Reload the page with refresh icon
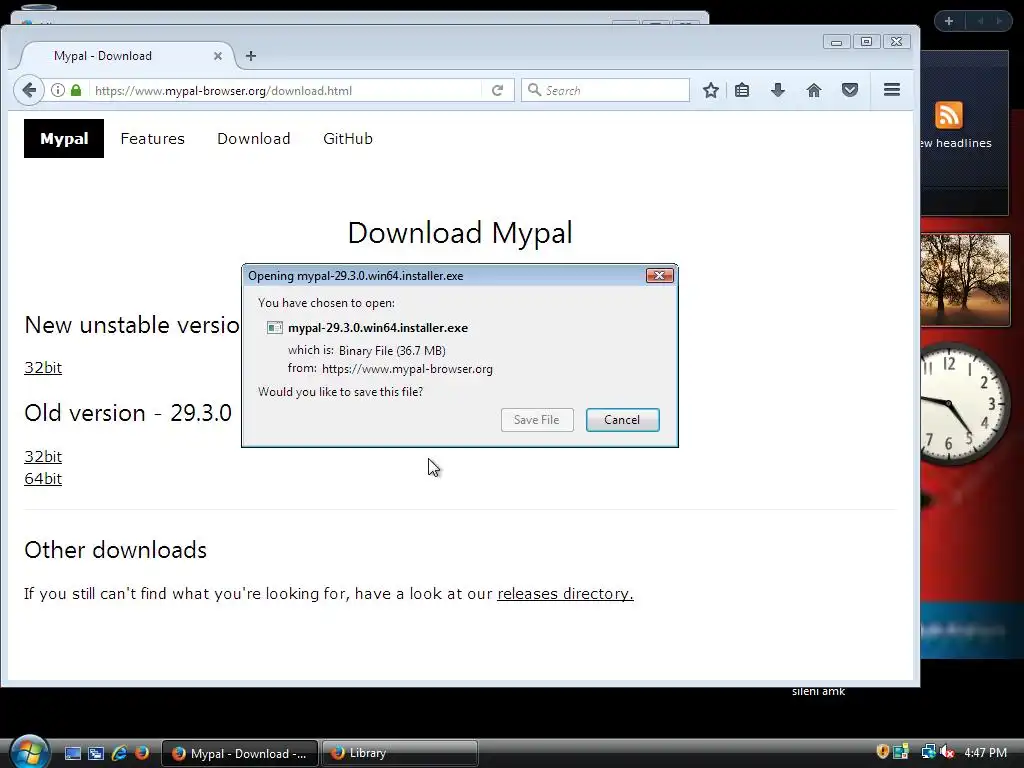Image resolution: width=1024 pixels, height=768 pixels. (x=498, y=90)
